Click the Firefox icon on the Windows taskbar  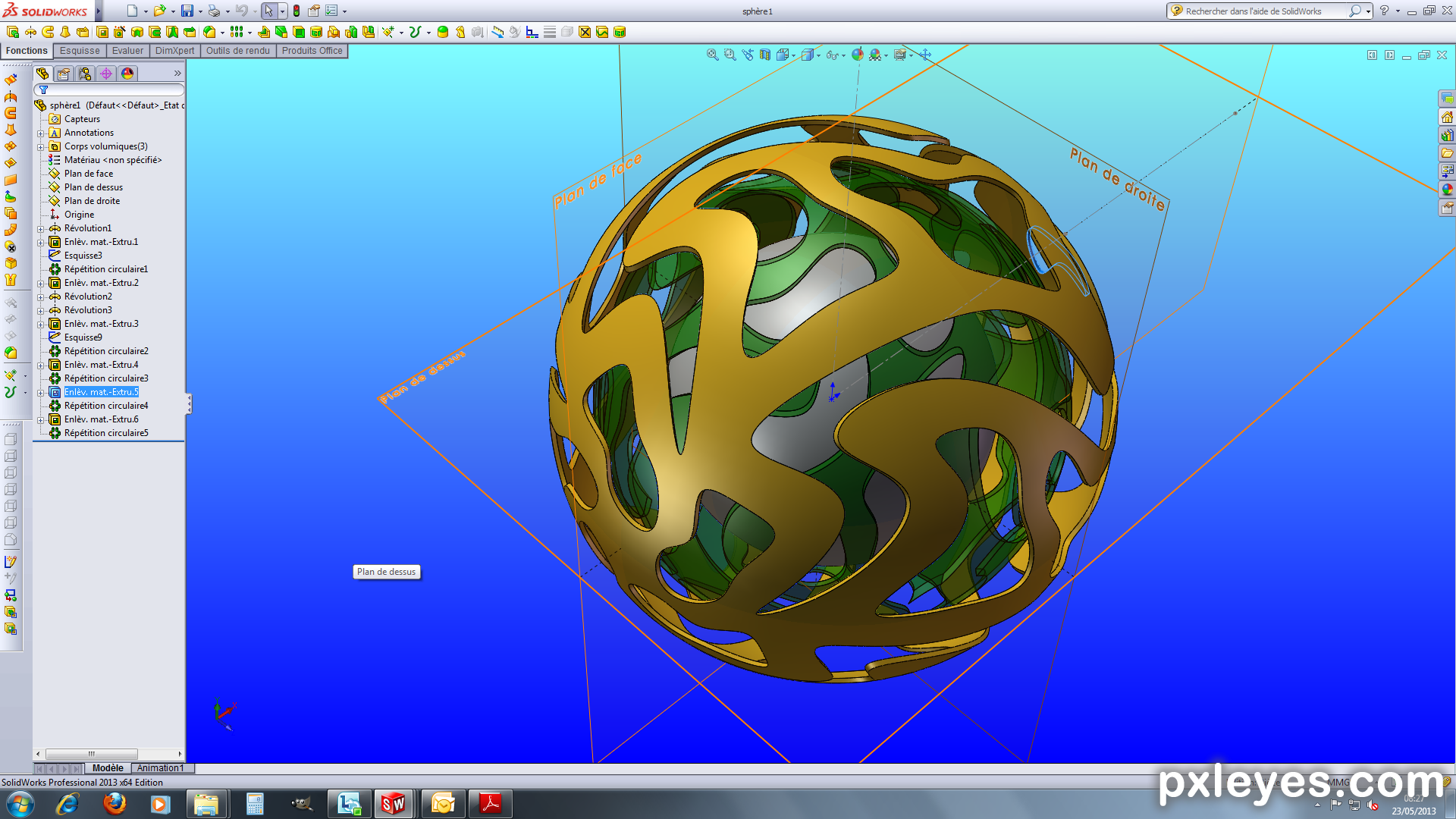pyautogui.click(x=115, y=804)
